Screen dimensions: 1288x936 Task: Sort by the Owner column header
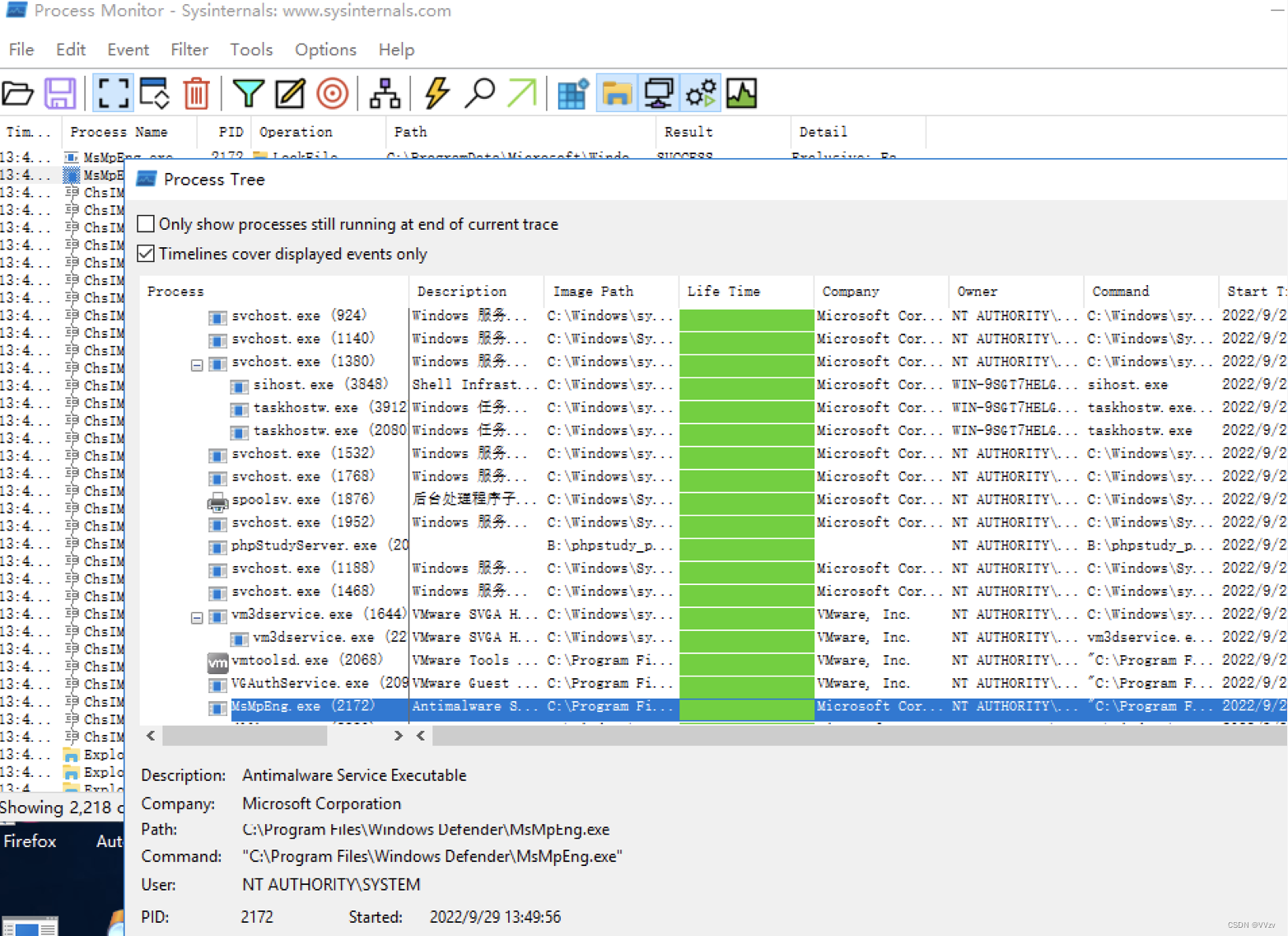coord(1017,291)
